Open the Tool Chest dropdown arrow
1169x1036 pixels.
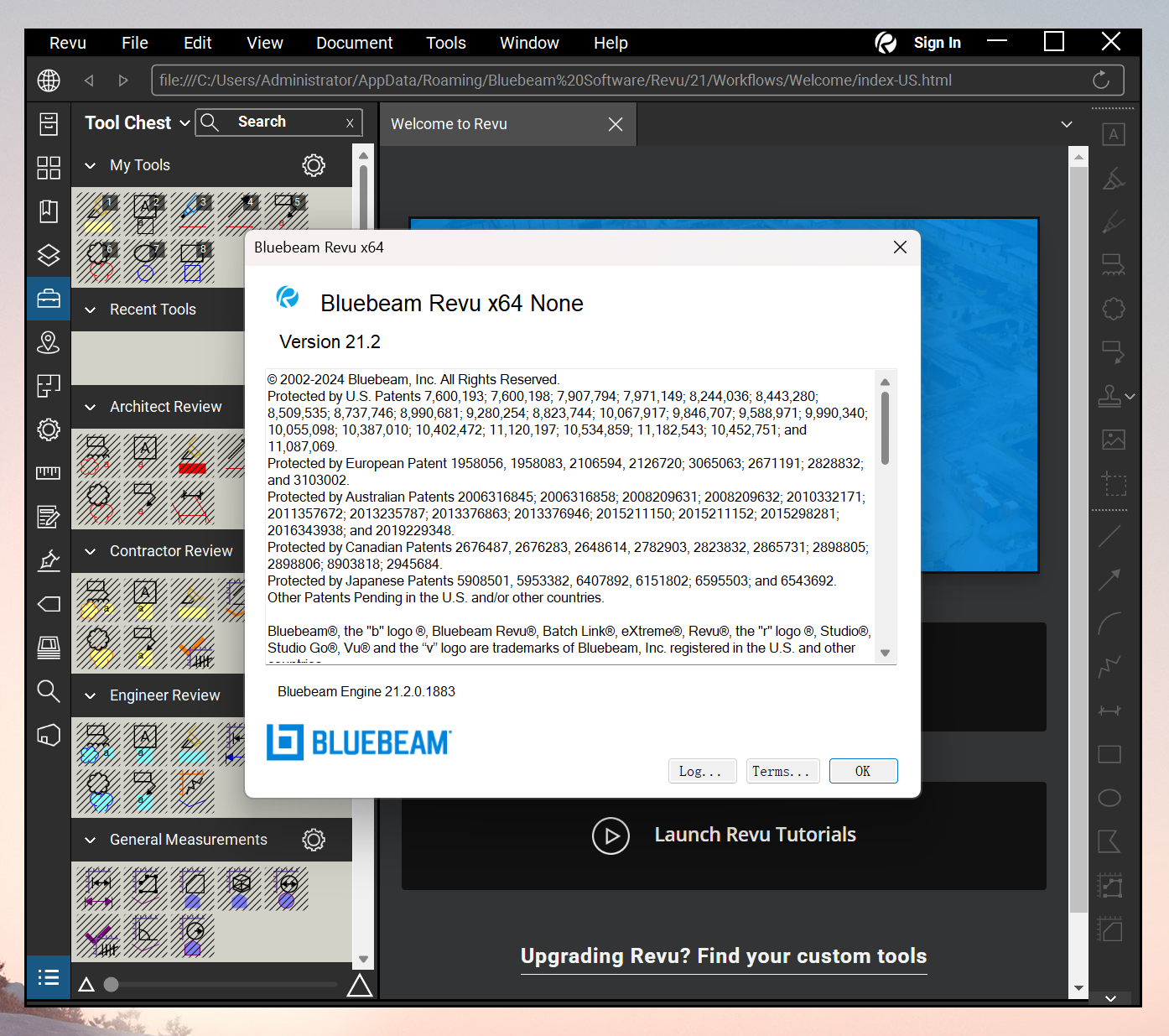pos(184,123)
